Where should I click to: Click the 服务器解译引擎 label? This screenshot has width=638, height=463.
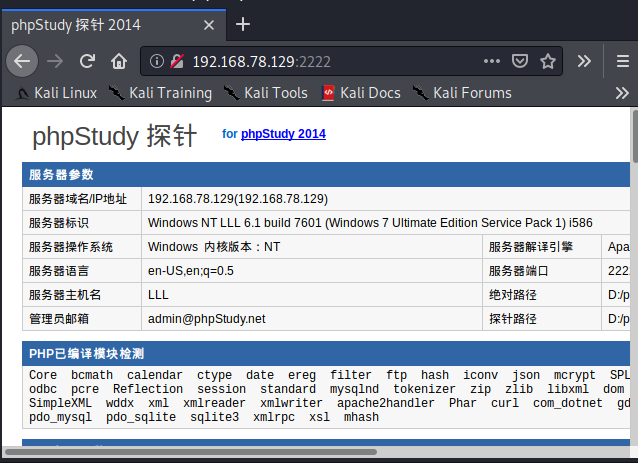[x=531, y=247]
